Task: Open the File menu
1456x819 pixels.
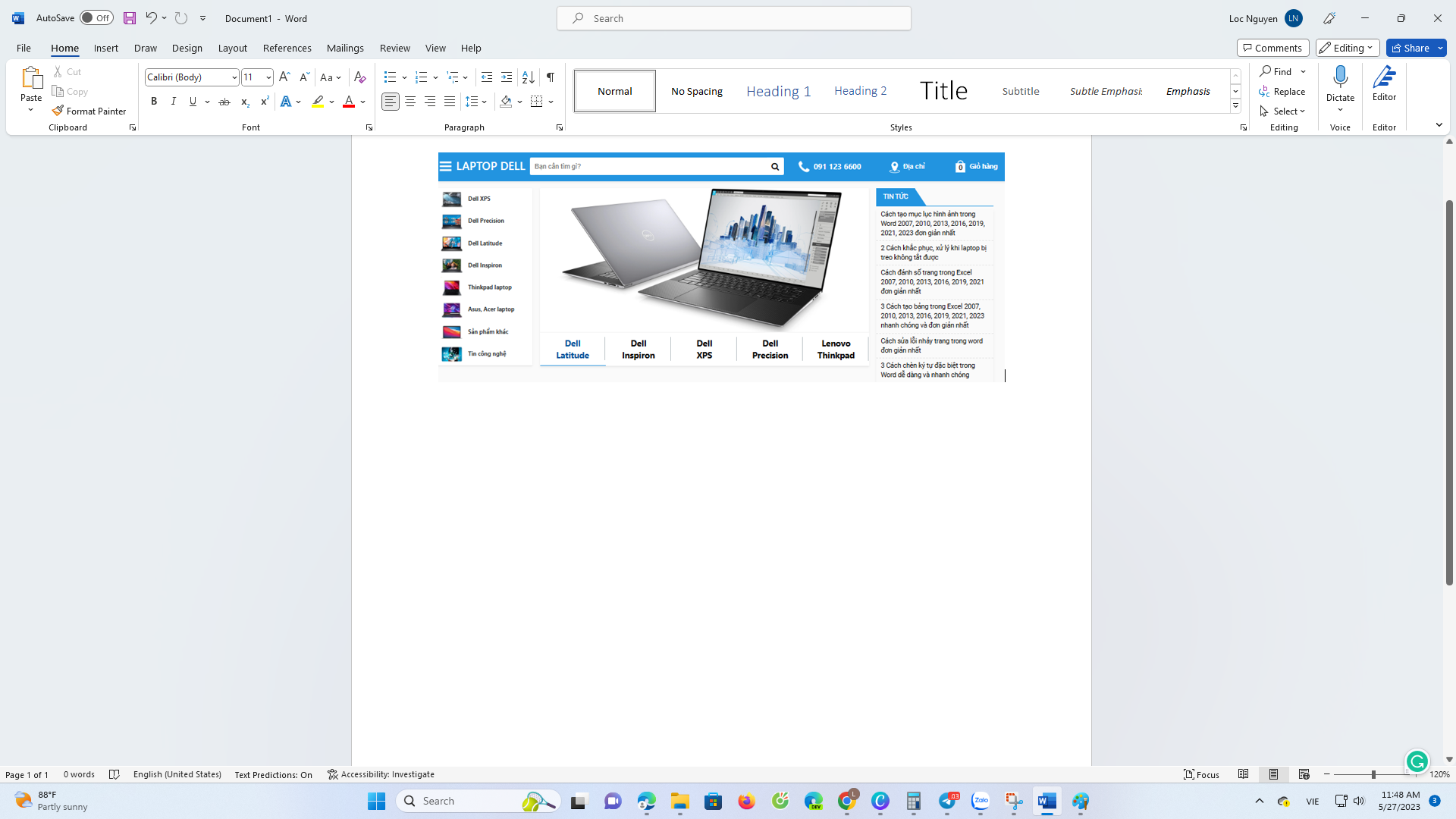Action: (24, 48)
